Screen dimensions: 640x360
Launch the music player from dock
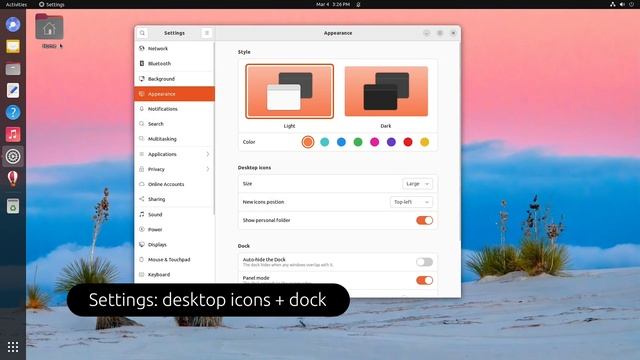(13, 134)
